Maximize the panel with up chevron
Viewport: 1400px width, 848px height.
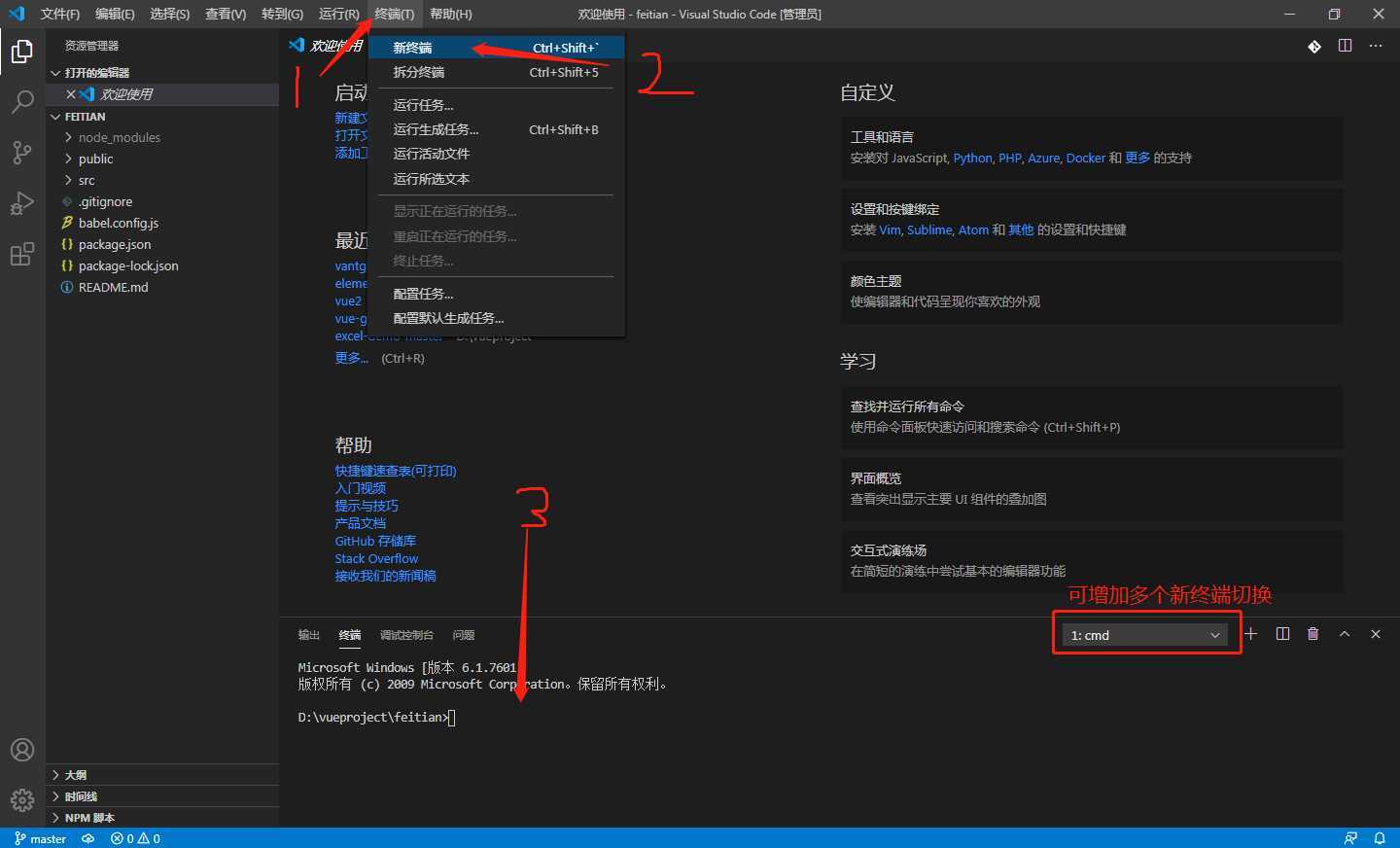click(x=1345, y=634)
